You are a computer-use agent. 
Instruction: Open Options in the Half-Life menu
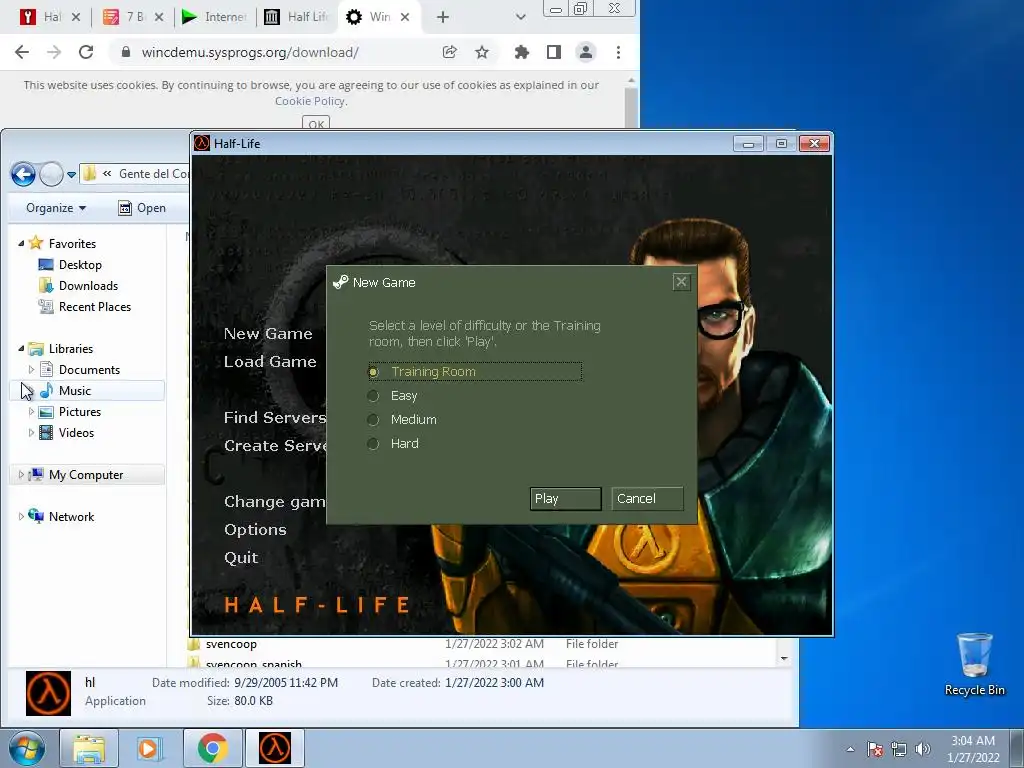255,530
